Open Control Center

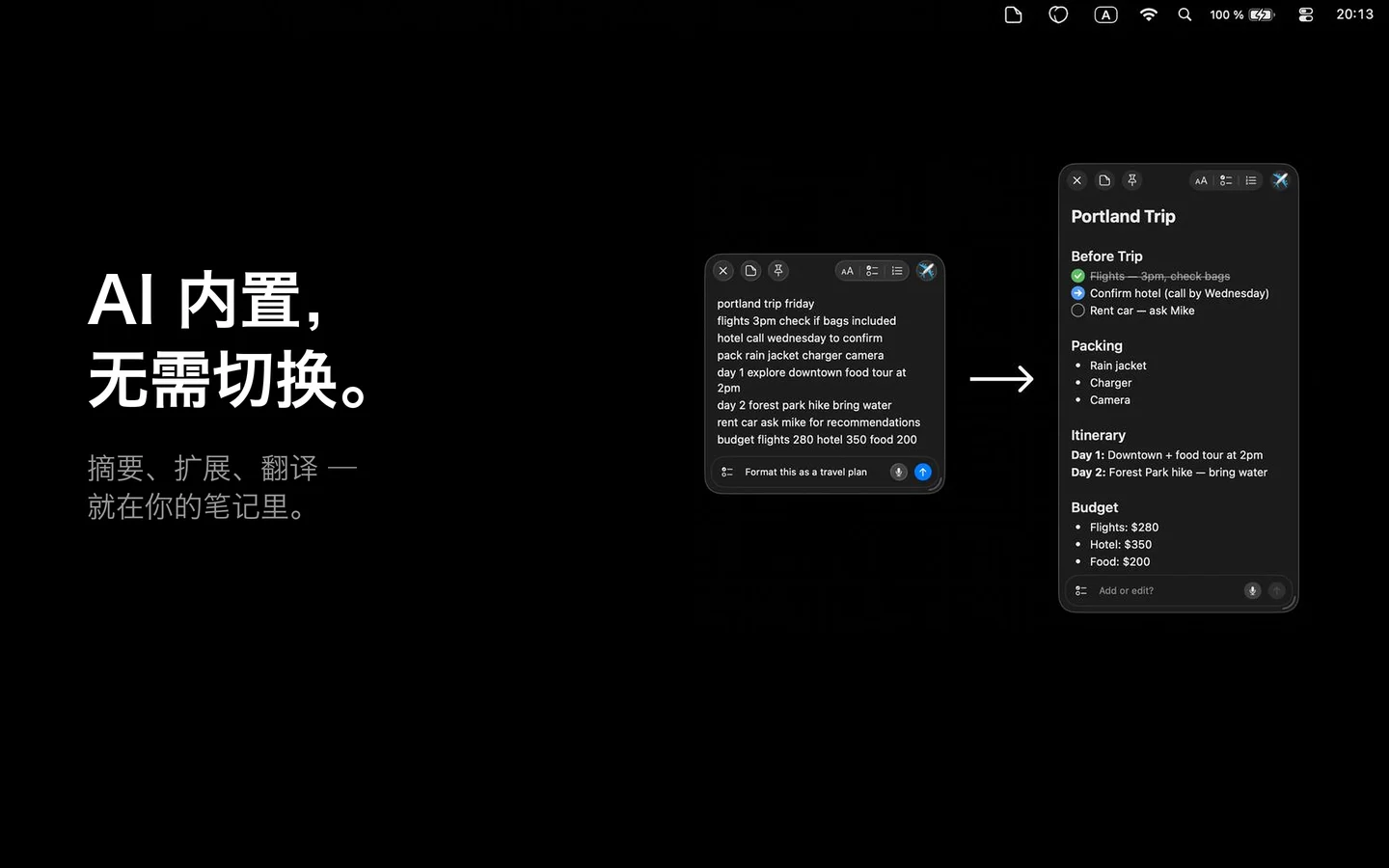(1306, 14)
